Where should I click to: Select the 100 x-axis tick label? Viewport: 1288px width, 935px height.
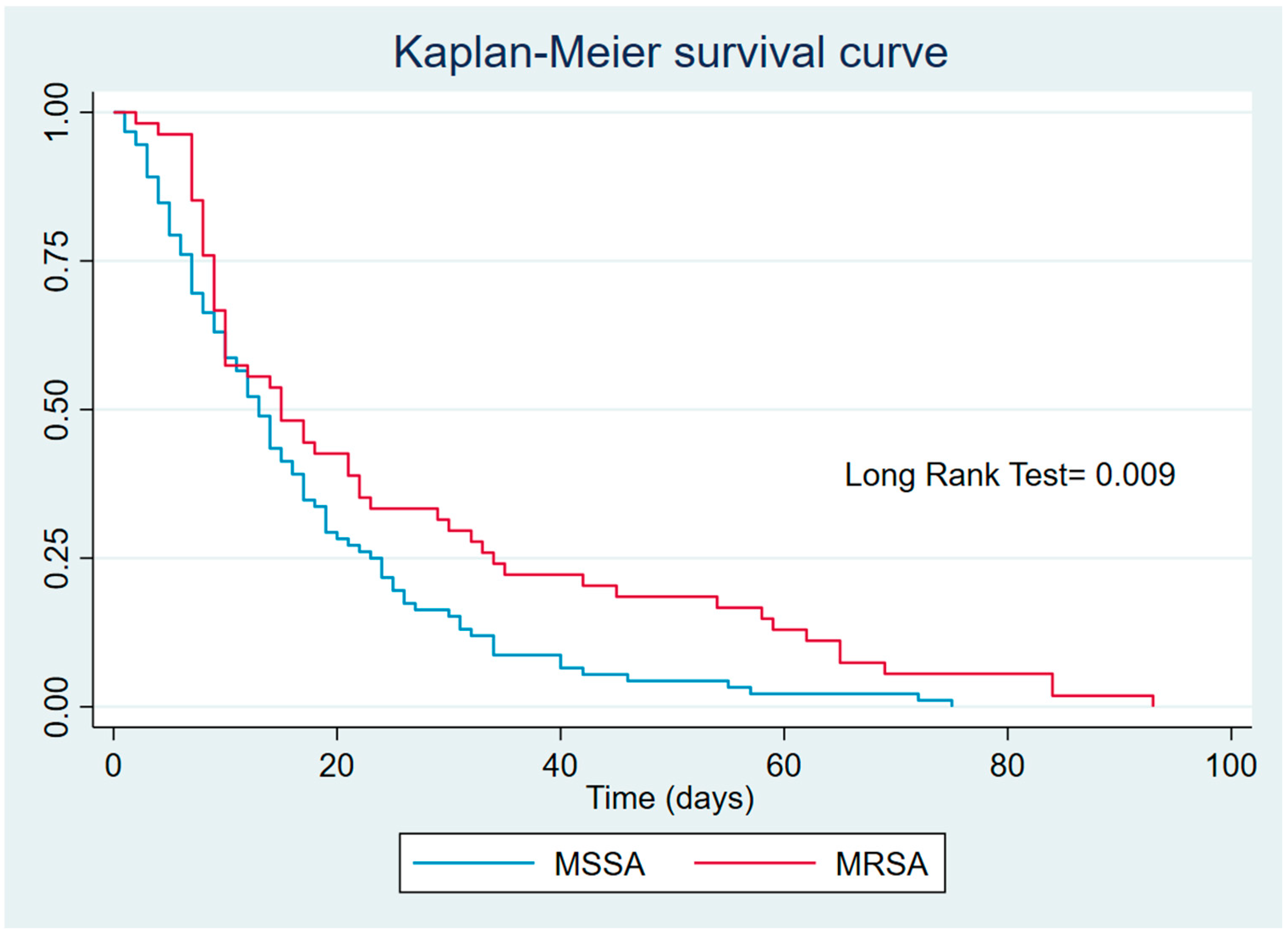(x=1230, y=765)
